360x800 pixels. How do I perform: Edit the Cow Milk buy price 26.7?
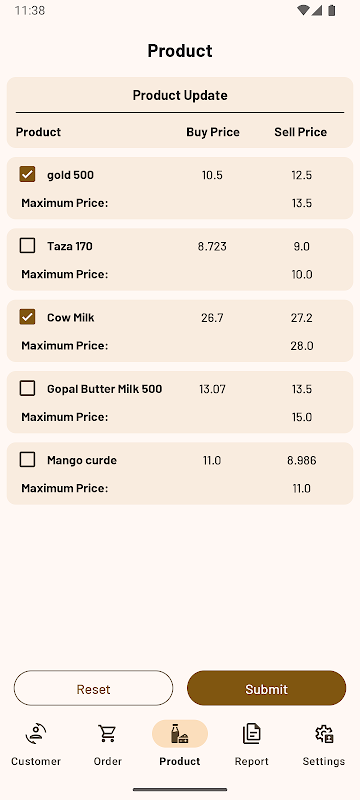click(x=212, y=318)
